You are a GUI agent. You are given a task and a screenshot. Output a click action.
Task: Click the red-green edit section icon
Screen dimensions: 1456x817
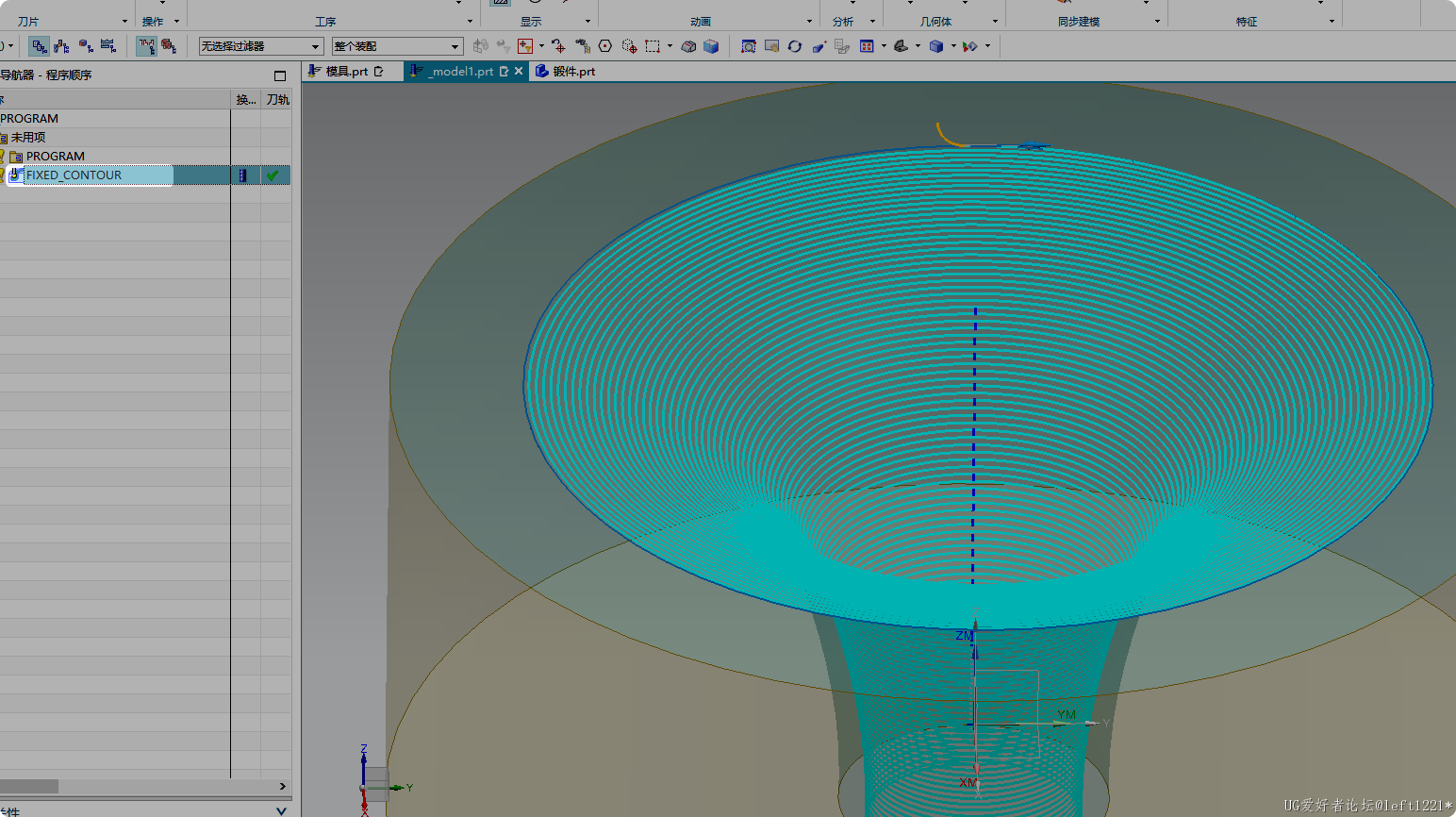(x=969, y=46)
